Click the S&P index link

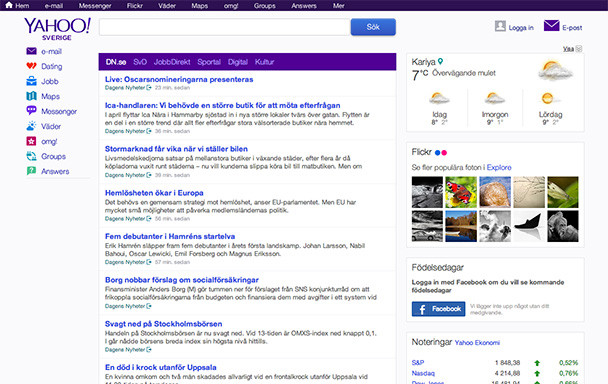click(x=418, y=363)
